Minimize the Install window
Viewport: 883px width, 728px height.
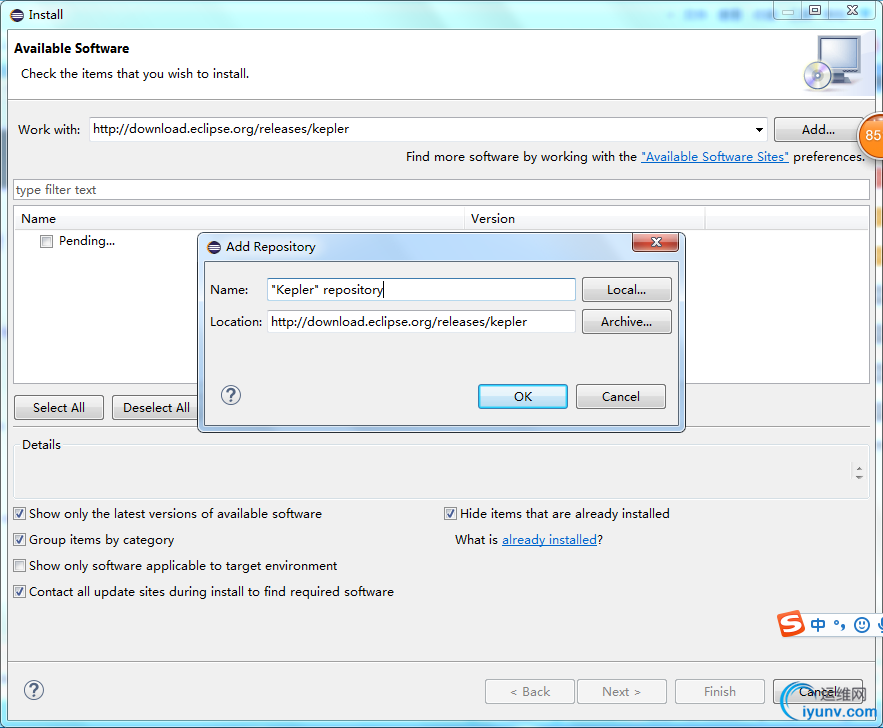(x=788, y=10)
